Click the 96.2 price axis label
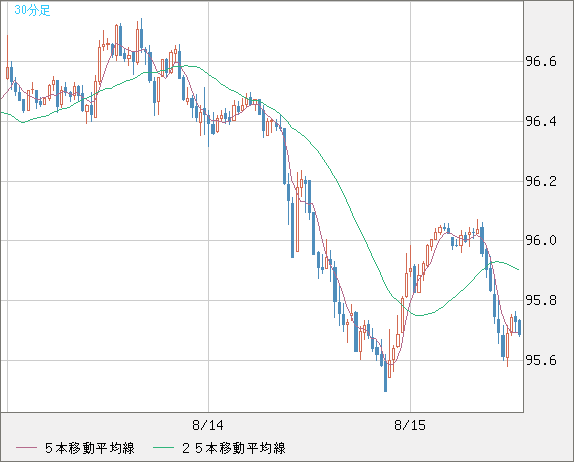 [541, 181]
